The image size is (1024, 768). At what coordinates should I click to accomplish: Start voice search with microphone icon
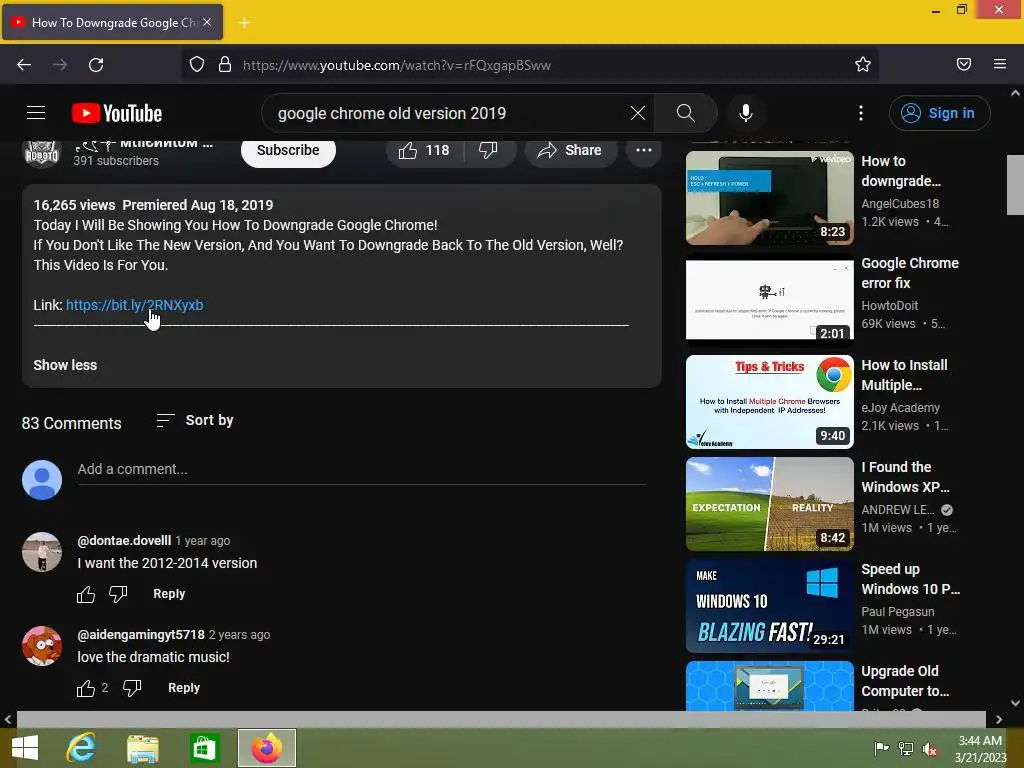(746, 113)
